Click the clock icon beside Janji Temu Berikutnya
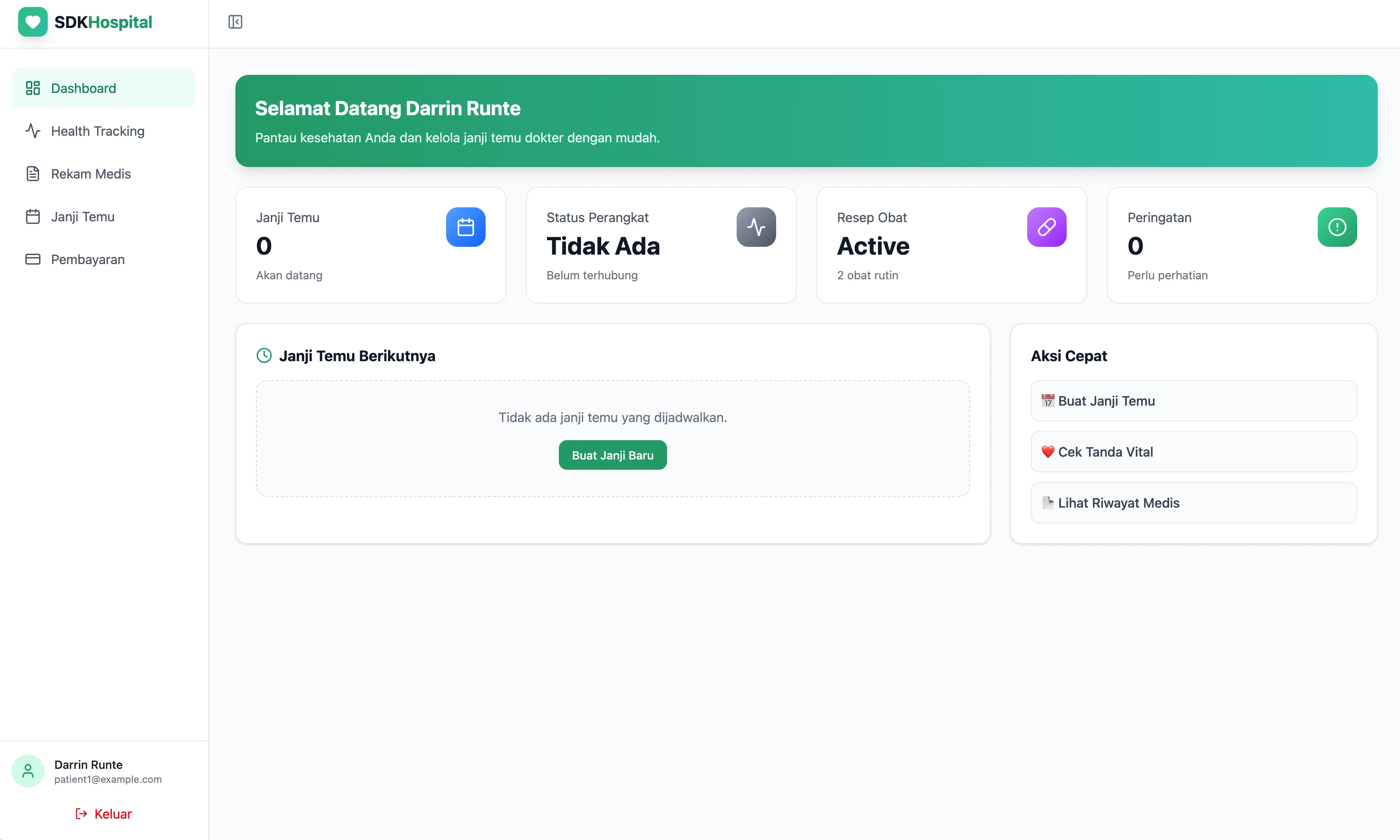This screenshot has height=840, width=1400. (x=263, y=355)
